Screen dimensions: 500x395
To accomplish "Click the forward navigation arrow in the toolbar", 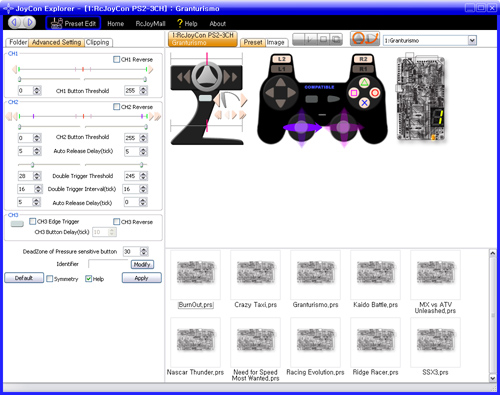I will point(29,23).
